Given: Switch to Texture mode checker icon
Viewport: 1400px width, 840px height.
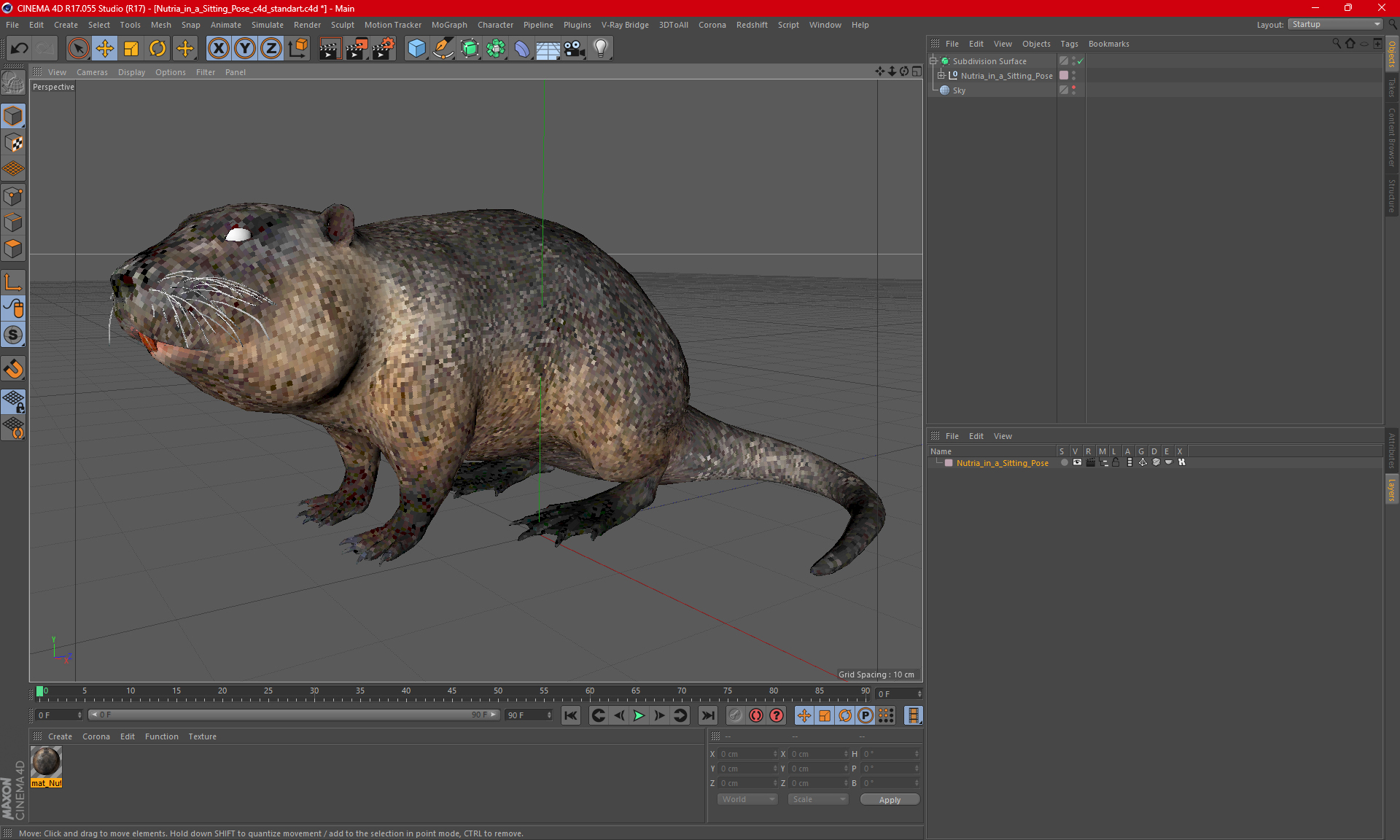Looking at the screenshot, I should [14, 143].
